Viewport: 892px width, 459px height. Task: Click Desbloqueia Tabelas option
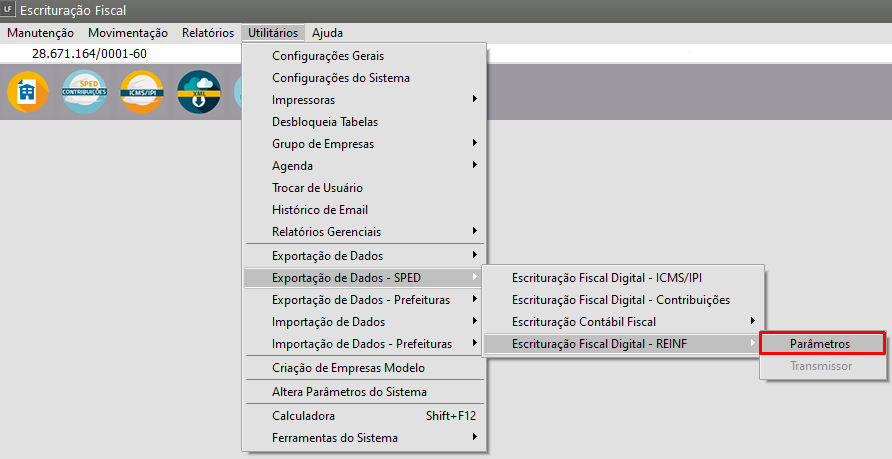click(x=325, y=122)
